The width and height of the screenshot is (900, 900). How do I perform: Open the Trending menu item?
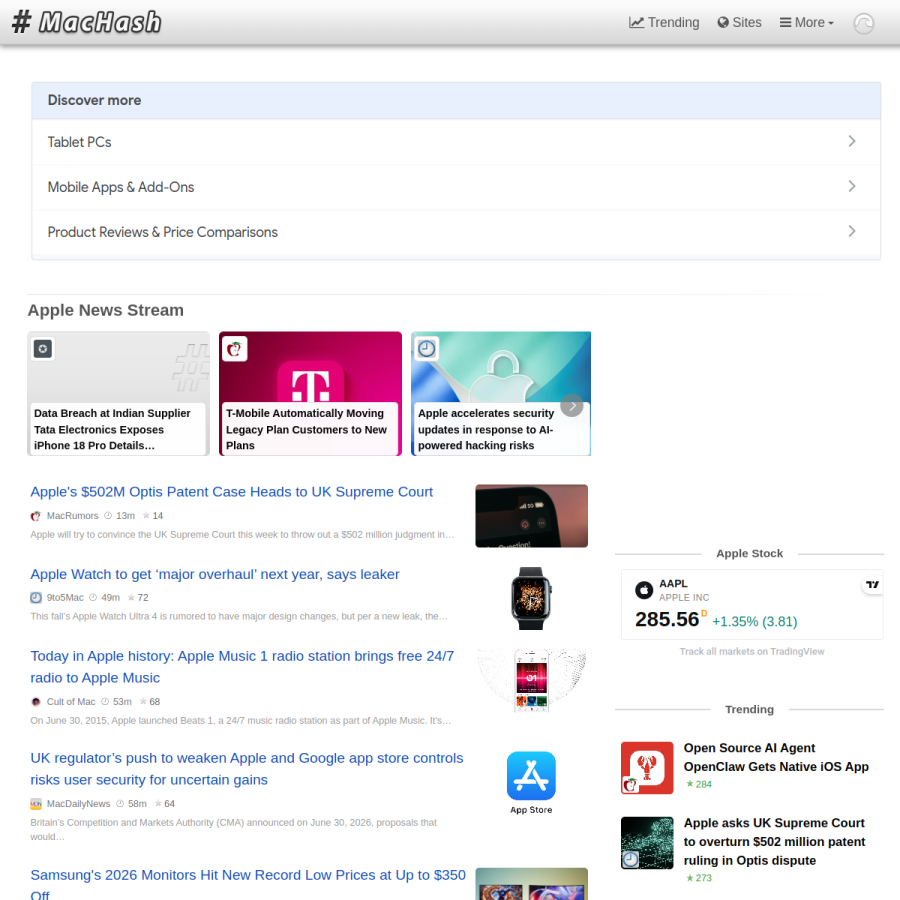(664, 22)
